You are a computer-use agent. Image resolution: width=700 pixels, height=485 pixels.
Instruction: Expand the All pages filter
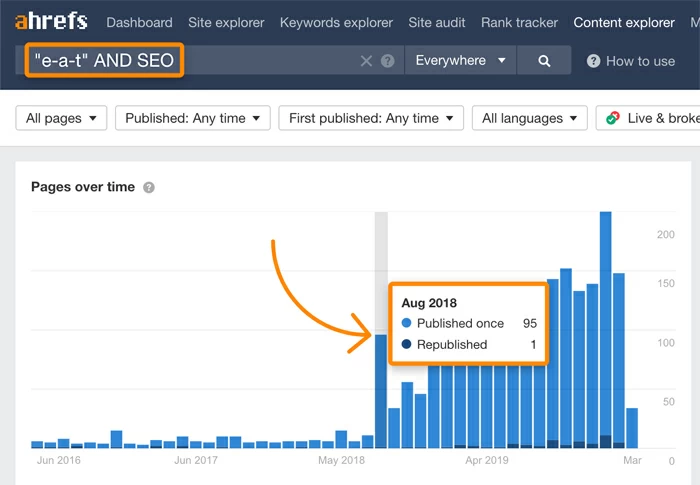coord(62,118)
